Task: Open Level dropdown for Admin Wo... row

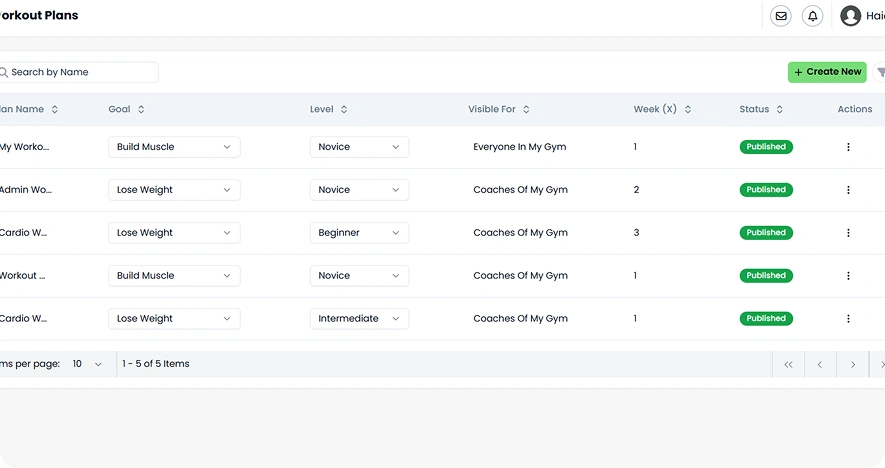Action: click(359, 190)
